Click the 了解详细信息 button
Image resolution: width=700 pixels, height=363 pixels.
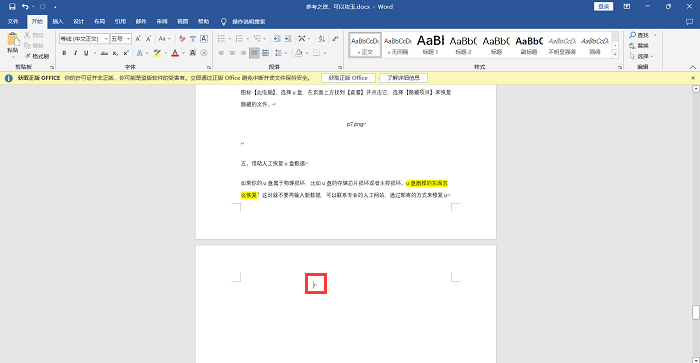coord(404,78)
